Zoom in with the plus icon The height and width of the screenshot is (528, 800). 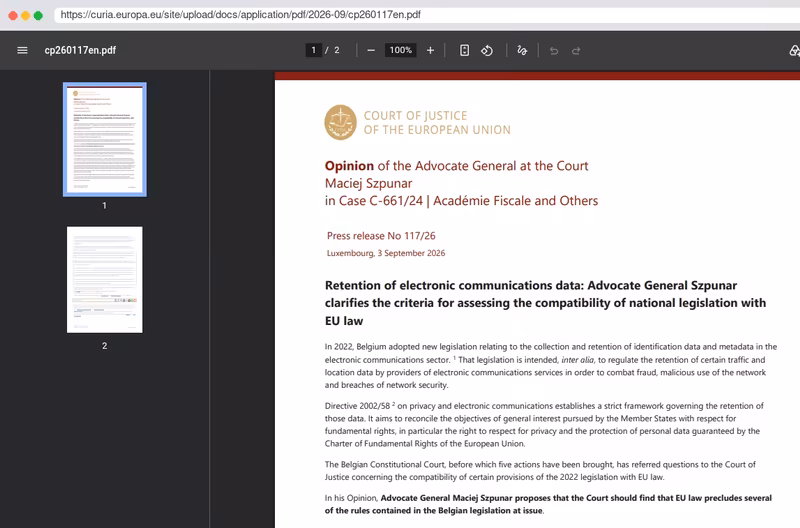point(430,50)
